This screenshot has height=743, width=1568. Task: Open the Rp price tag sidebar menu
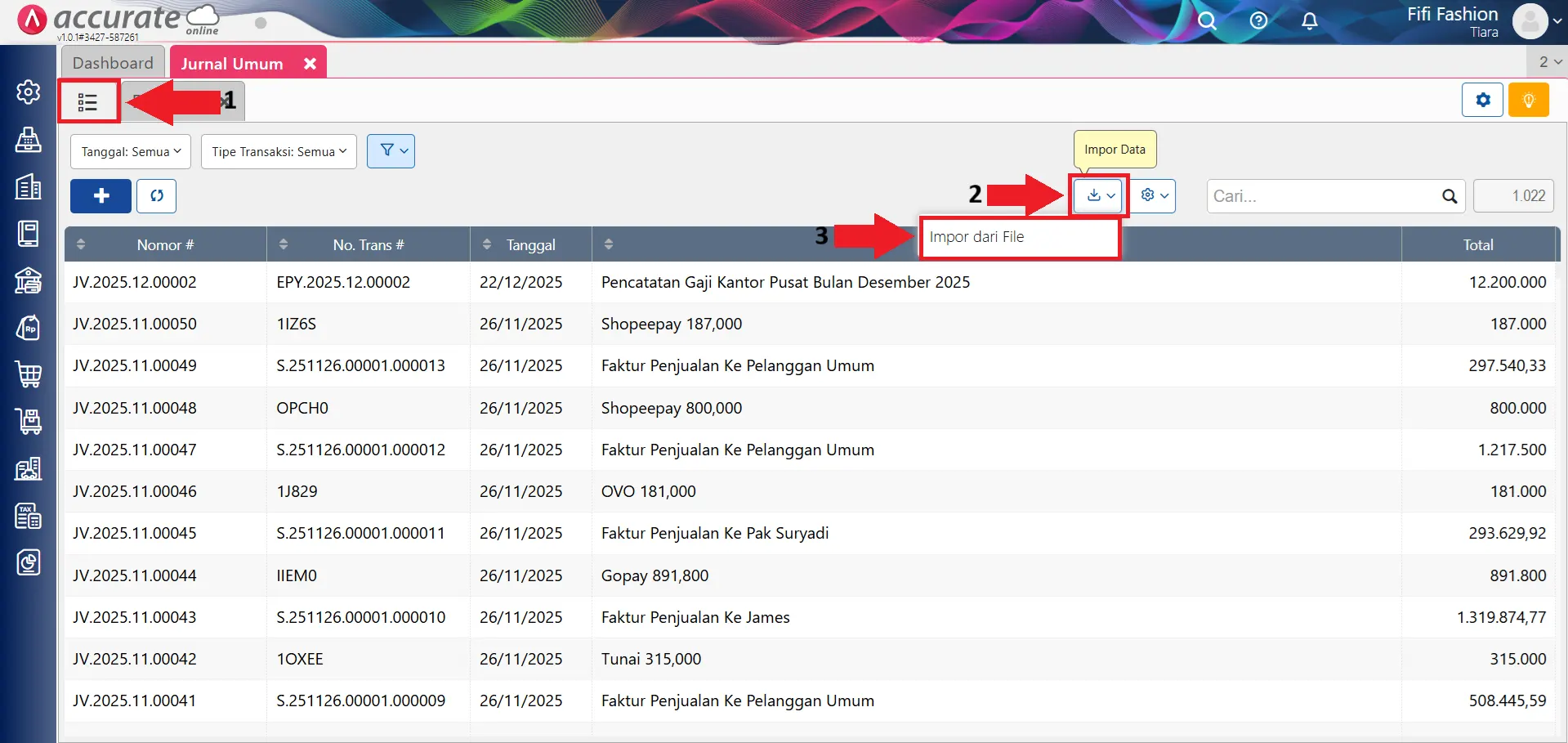click(28, 327)
